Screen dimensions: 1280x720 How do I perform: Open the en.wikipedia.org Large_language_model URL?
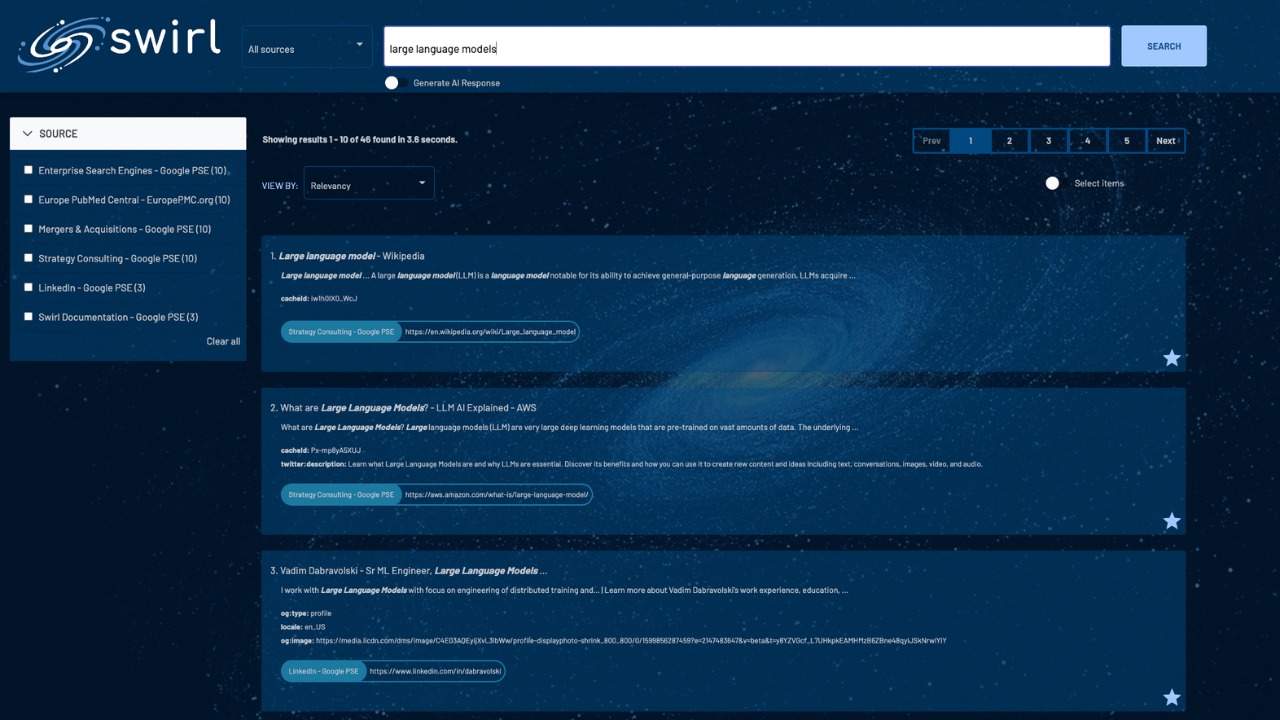(490, 331)
